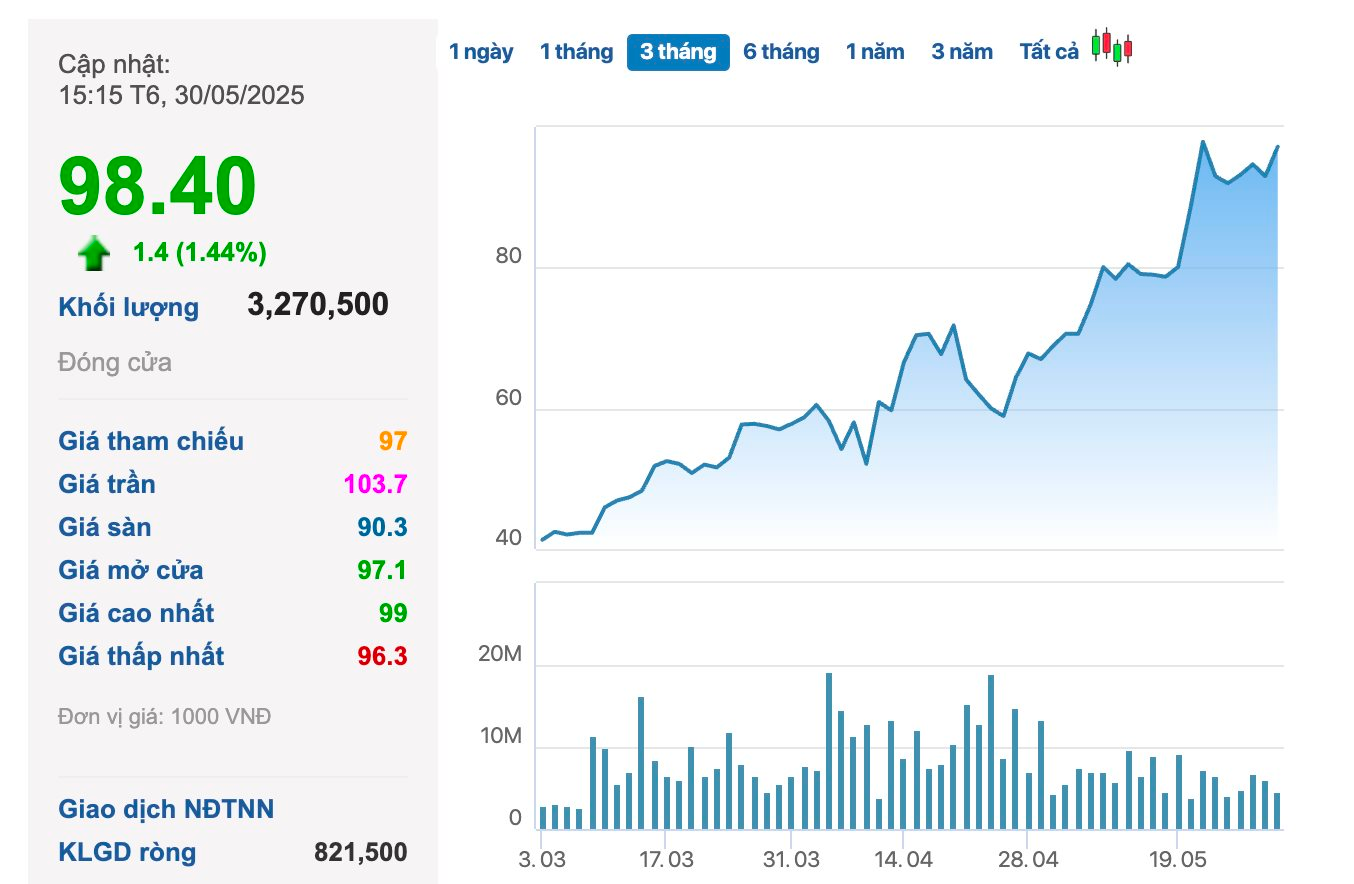Click the chart peak near 19.05
Viewport: 1354px width, 884px height.
click(1203, 142)
